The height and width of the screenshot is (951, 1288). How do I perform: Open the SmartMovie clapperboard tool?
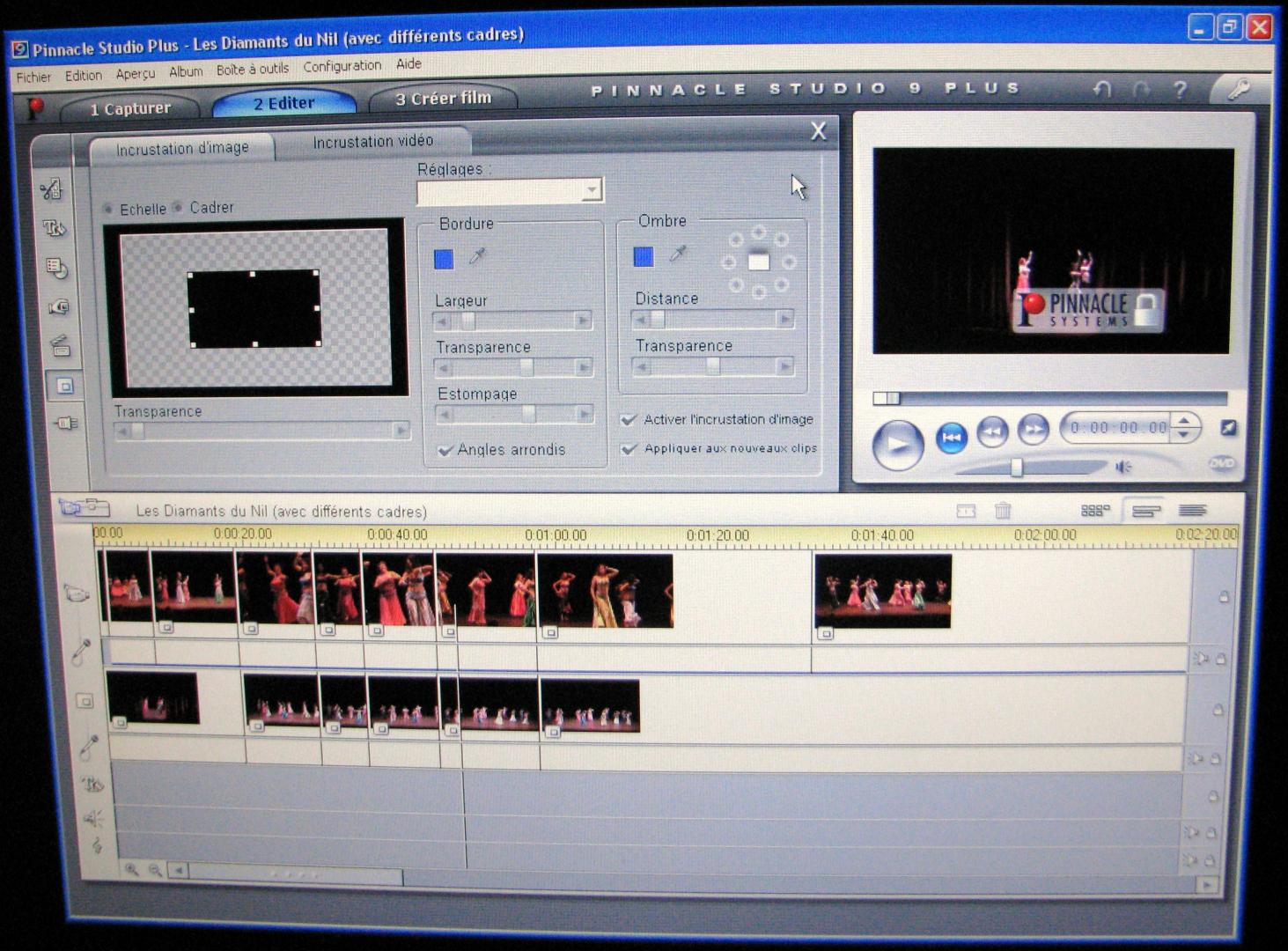coord(61,345)
